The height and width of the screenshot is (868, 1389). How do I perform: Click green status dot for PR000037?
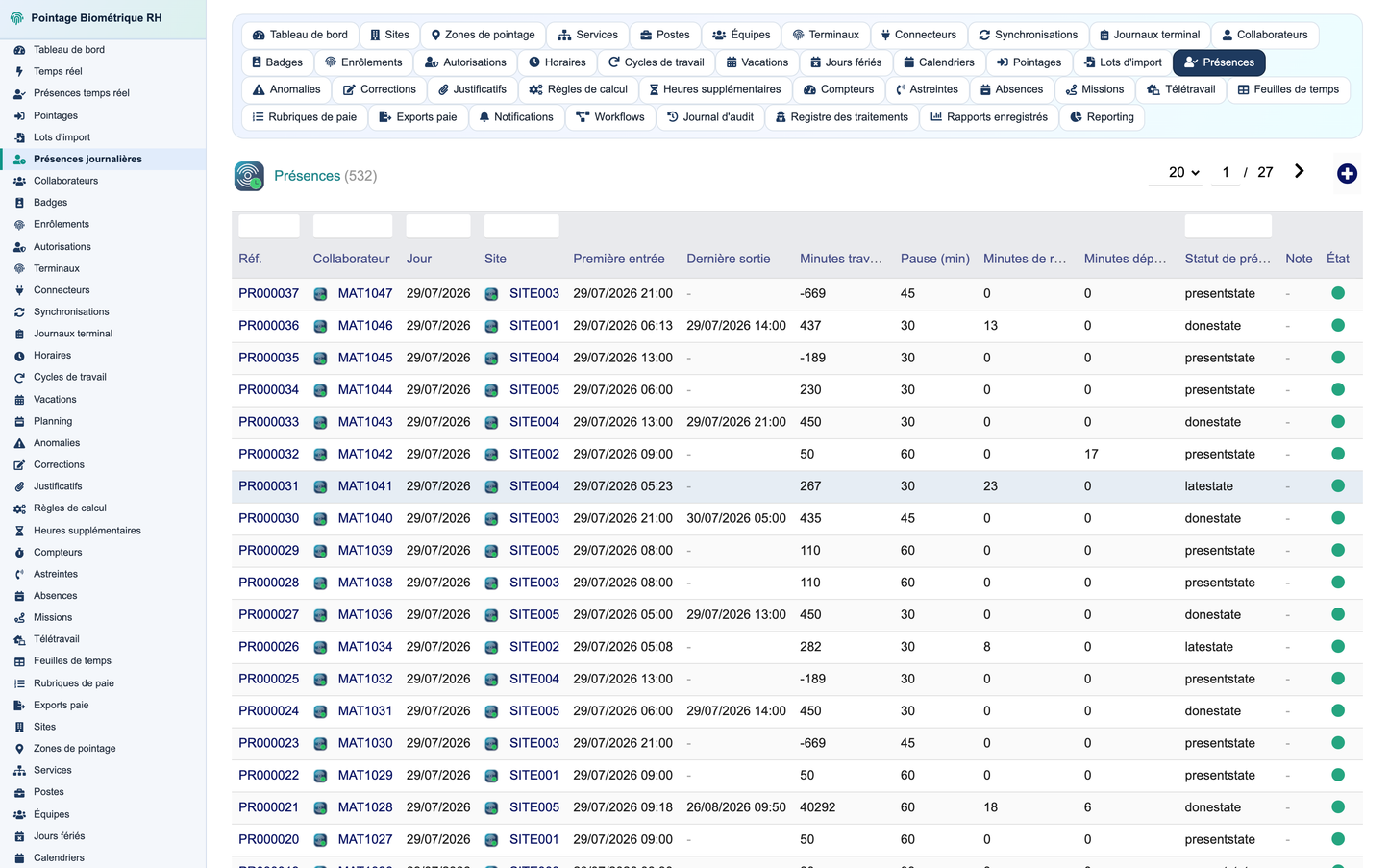pyautogui.click(x=1337, y=293)
